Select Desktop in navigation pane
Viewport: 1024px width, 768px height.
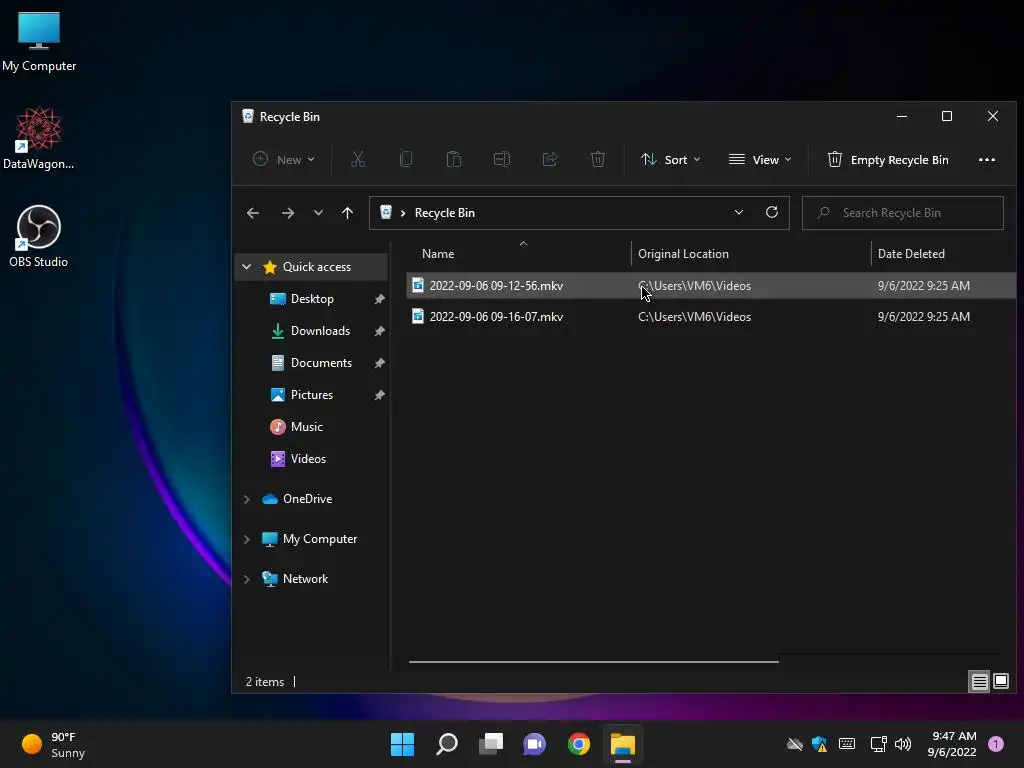pos(312,299)
